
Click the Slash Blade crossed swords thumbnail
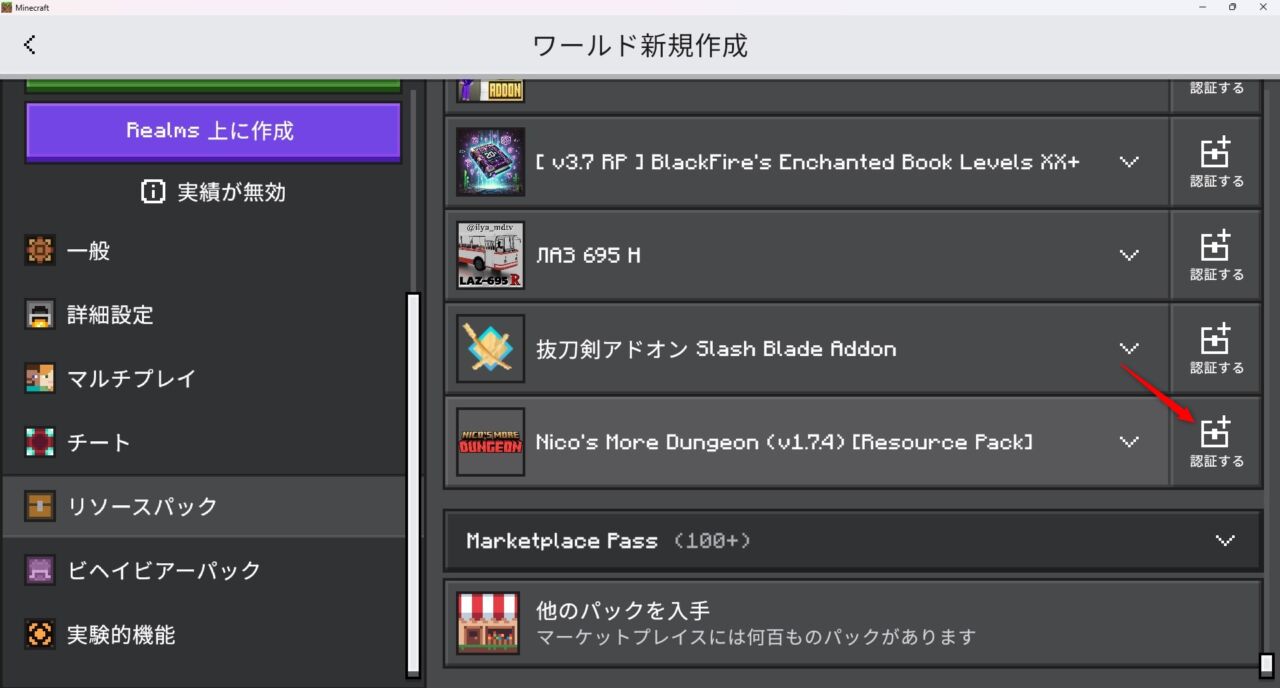490,349
